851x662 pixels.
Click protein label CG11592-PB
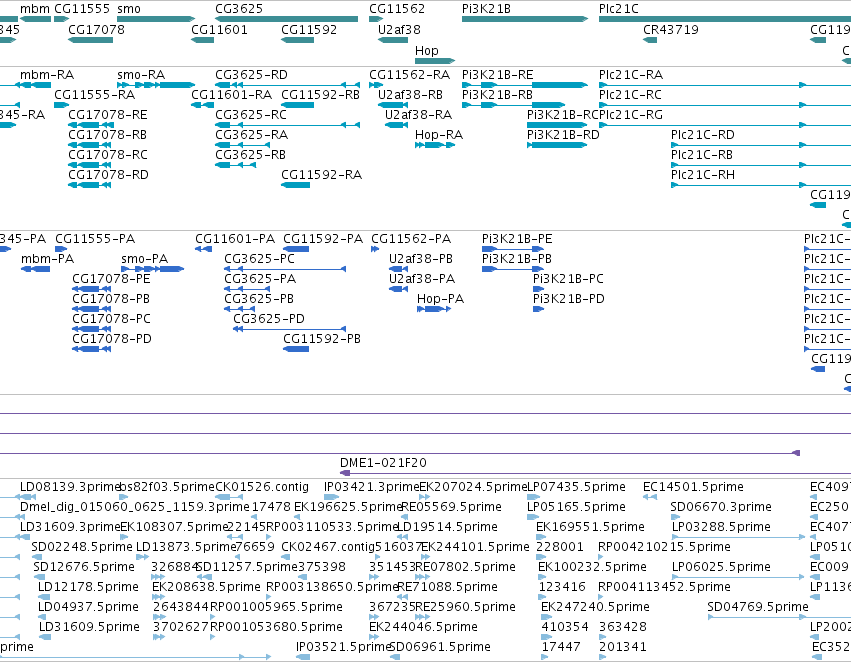[x=322, y=339]
